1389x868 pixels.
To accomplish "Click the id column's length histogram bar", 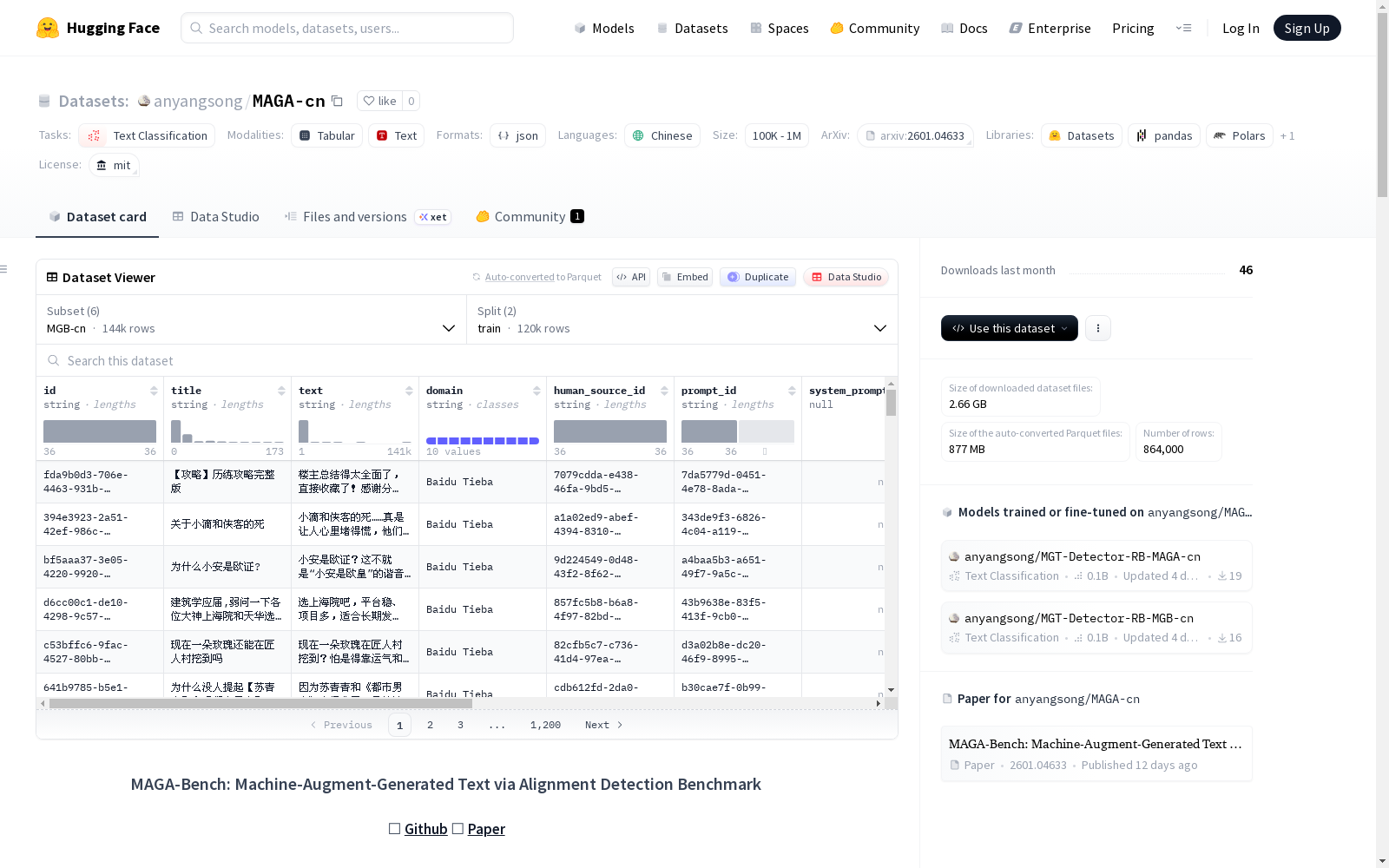I will tap(100, 431).
